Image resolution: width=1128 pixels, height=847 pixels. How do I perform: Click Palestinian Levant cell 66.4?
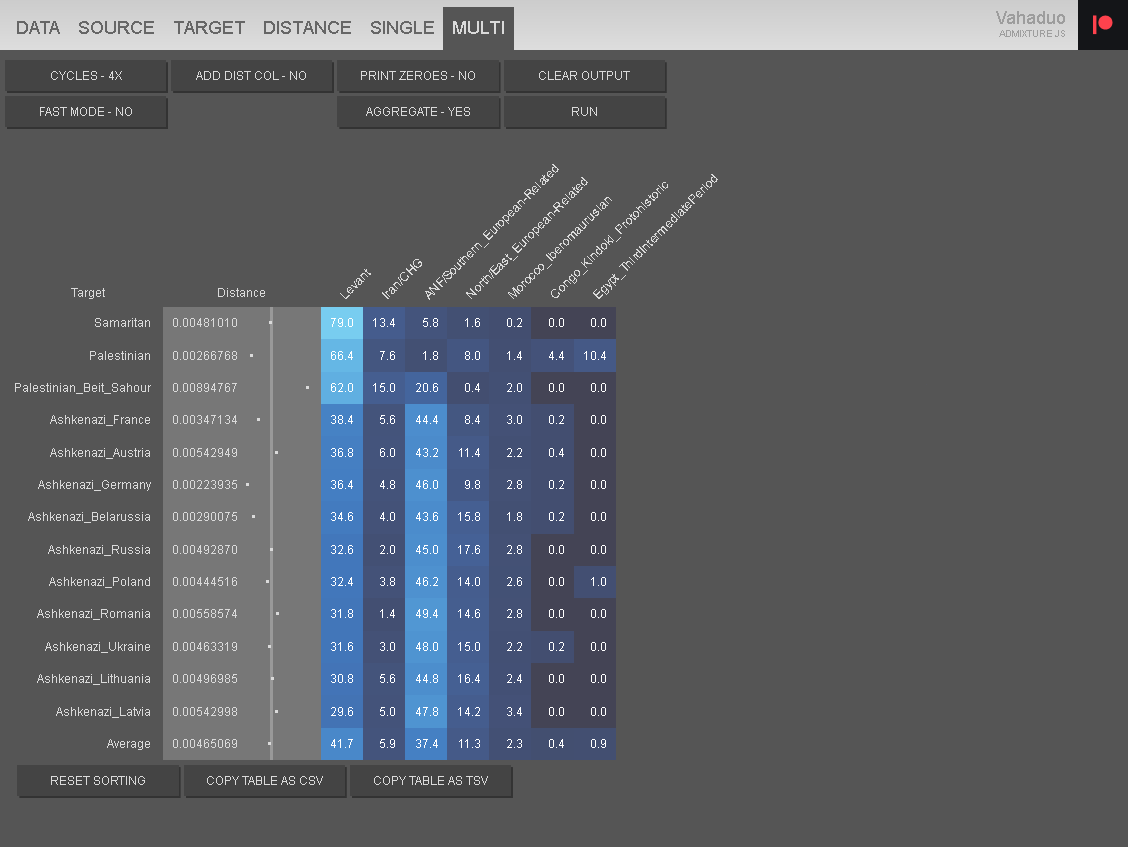(342, 355)
